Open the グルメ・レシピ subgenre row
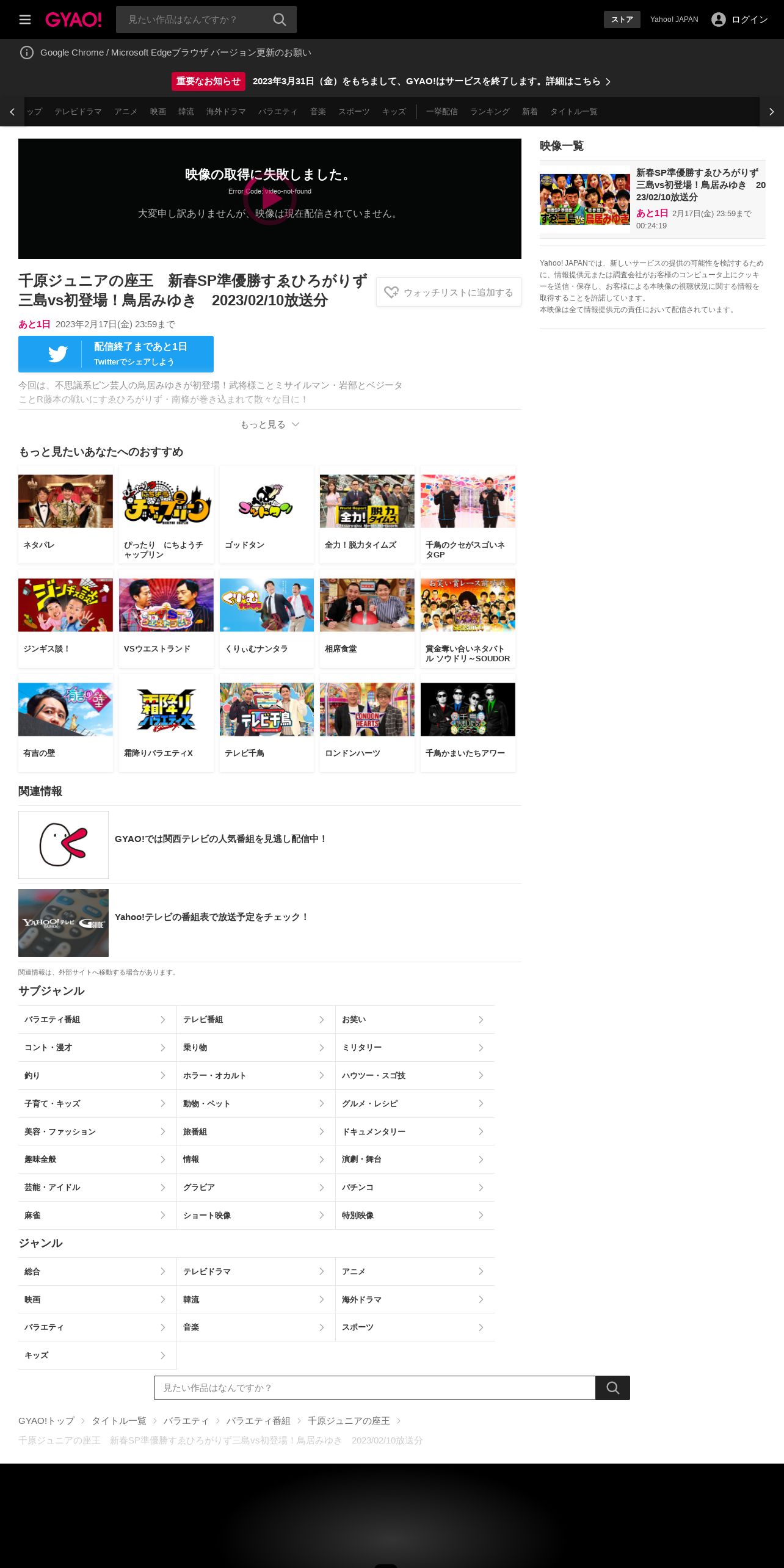The image size is (784, 1568). [415, 1104]
